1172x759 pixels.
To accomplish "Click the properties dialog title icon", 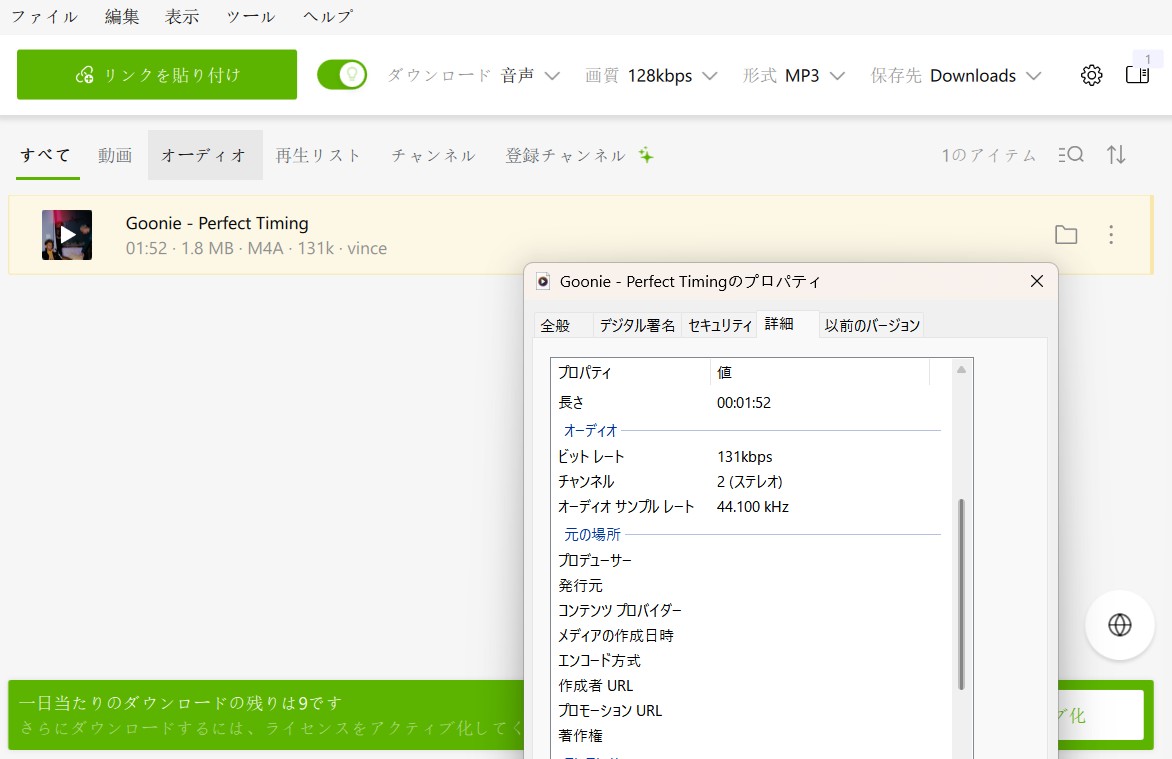I will [543, 281].
